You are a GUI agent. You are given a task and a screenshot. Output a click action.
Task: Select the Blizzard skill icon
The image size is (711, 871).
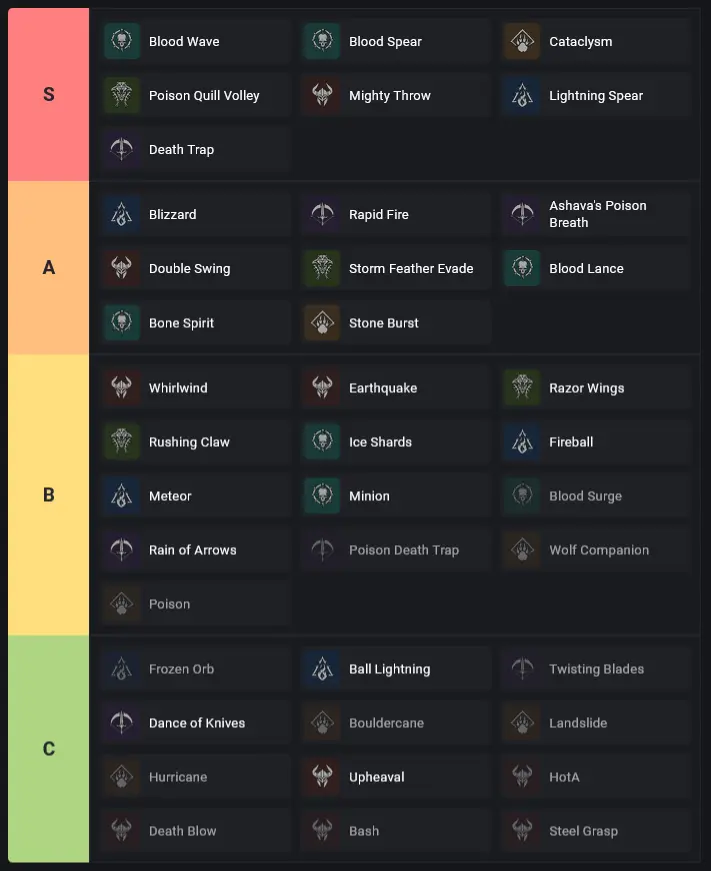(121, 215)
